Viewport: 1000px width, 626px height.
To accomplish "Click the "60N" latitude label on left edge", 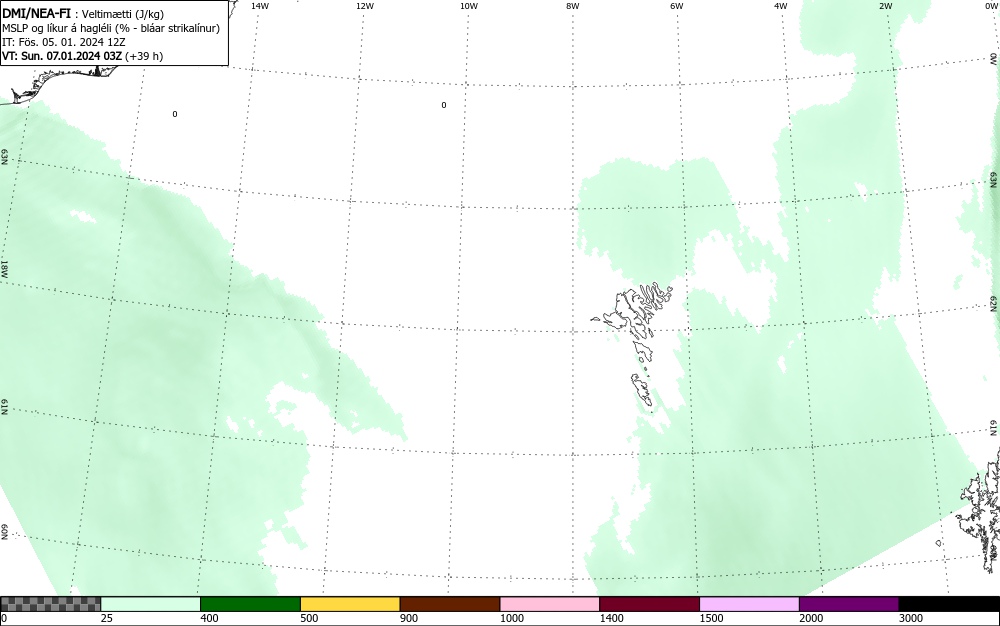I will (4, 532).
